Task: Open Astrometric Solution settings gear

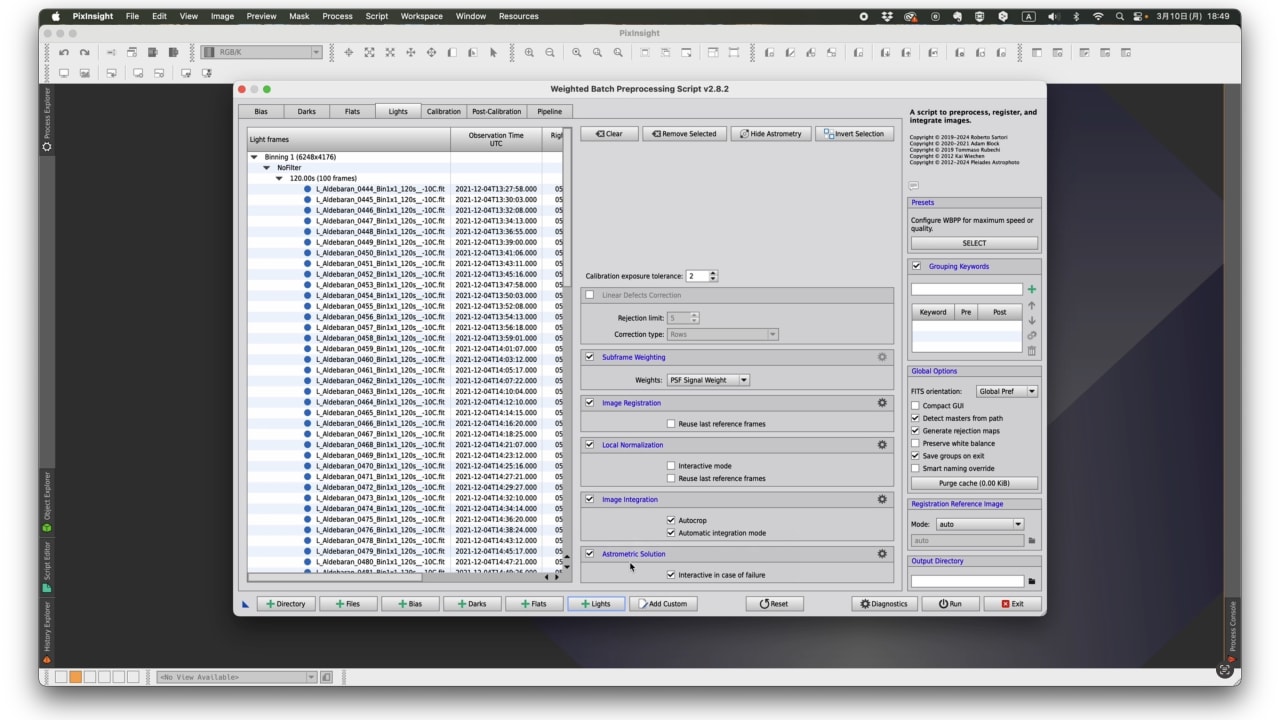Action: pyautogui.click(x=882, y=554)
